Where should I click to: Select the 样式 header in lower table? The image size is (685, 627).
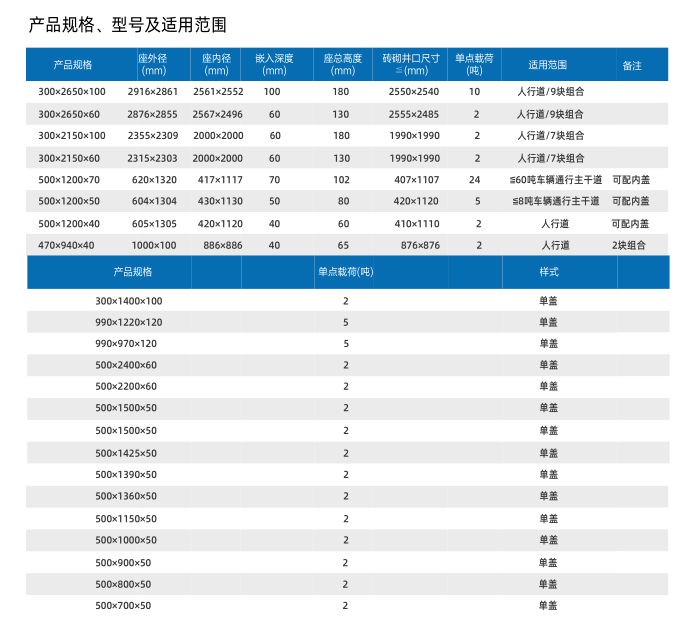tap(548, 271)
